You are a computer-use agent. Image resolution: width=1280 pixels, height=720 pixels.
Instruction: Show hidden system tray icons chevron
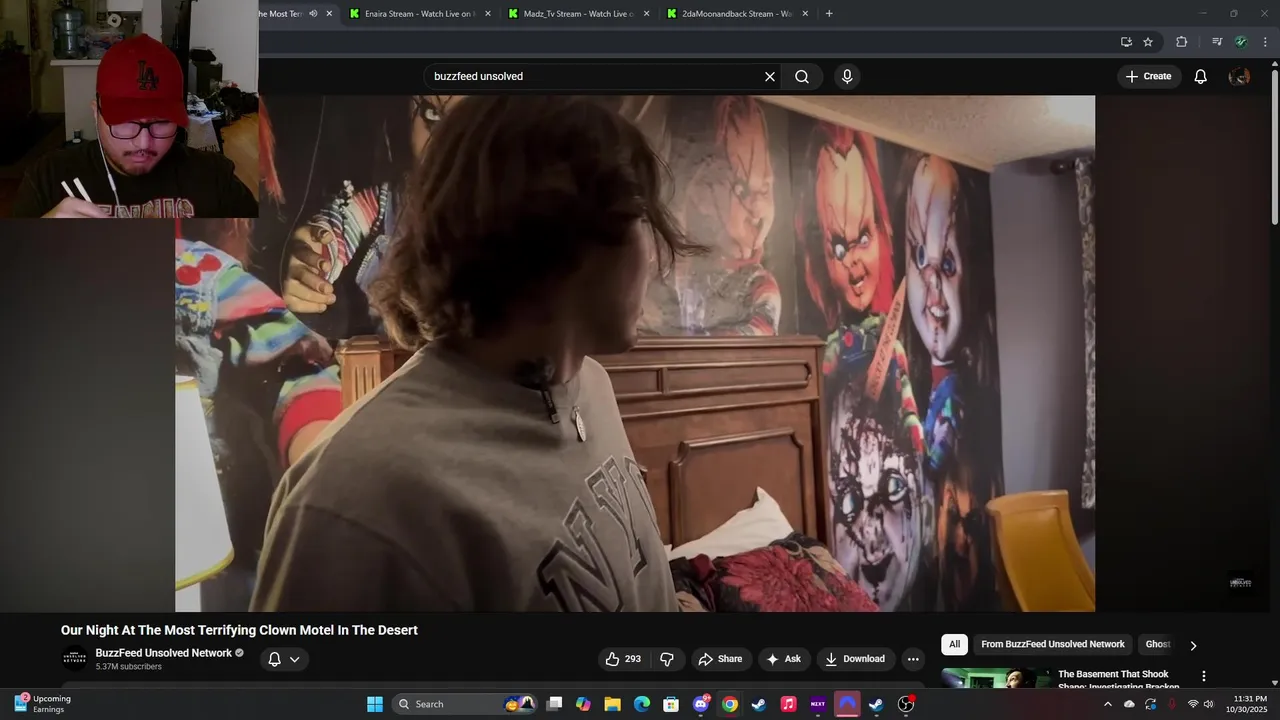(1107, 704)
